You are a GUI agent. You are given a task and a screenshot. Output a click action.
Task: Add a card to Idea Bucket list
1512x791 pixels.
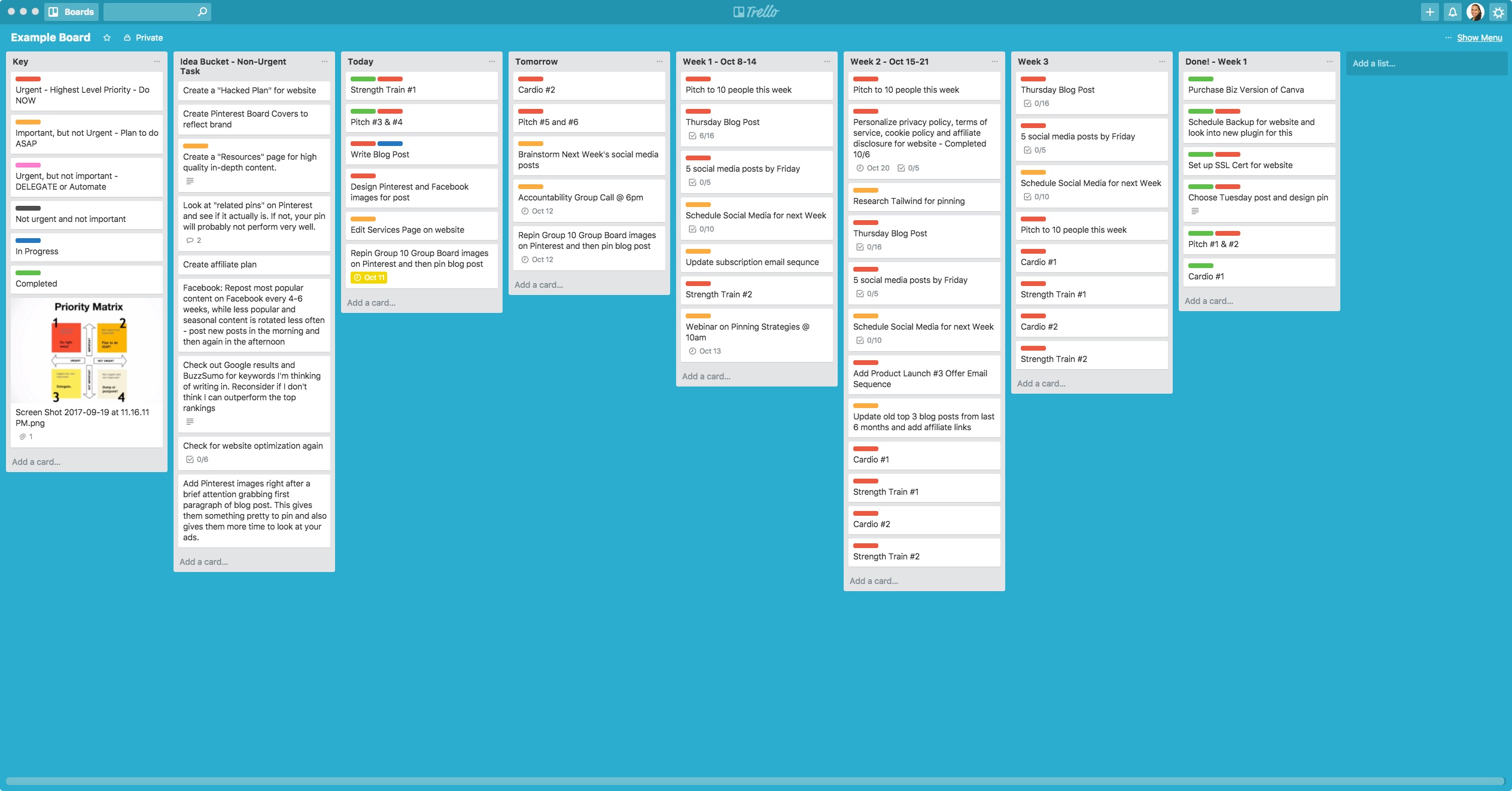[x=204, y=562]
